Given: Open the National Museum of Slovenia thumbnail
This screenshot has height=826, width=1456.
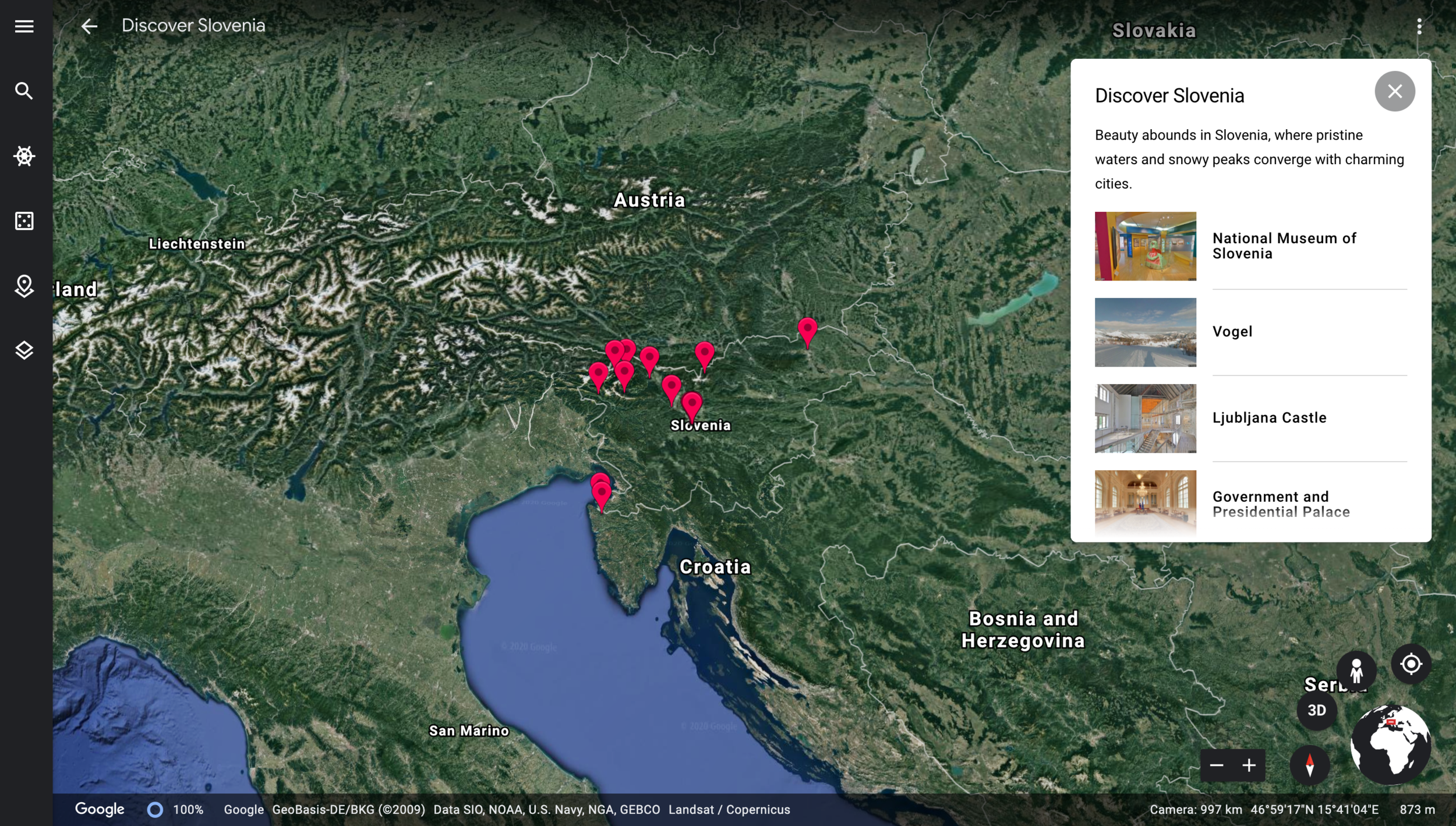Looking at the screenshot, I should click(x=1145, y=246).
